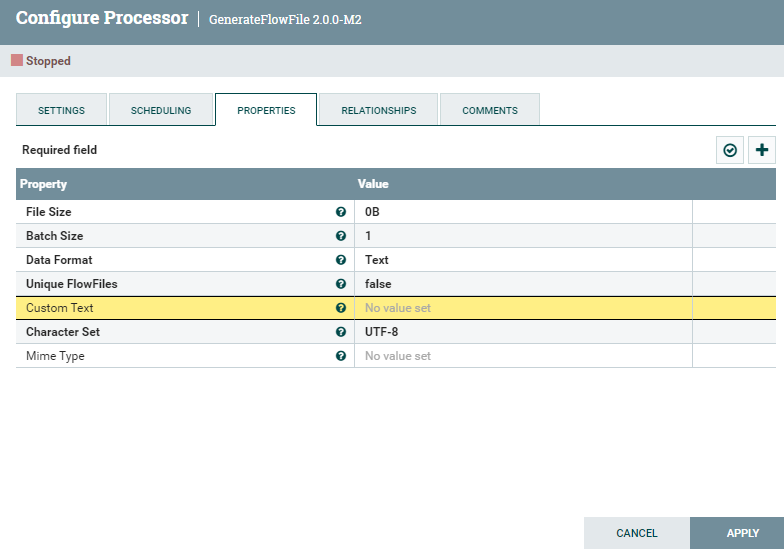Click the Cancel button
Image resolution: width=784 pixels, height=549 pixels.
point(636,533)
